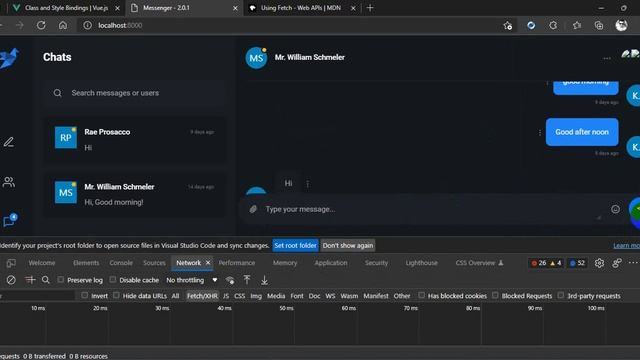The width and height of the screenshot is (640, 360).
Task: Enable Preserve log checkbox
Action: pyautogui.click(x=61, y=280)
